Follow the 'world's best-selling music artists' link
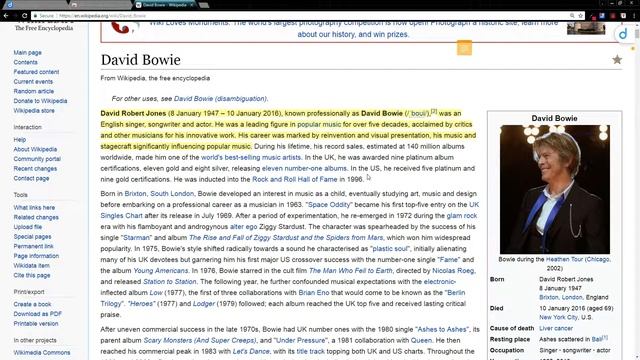Image resolution: width=640 pixels, height=360 pixels. [251, 157]
